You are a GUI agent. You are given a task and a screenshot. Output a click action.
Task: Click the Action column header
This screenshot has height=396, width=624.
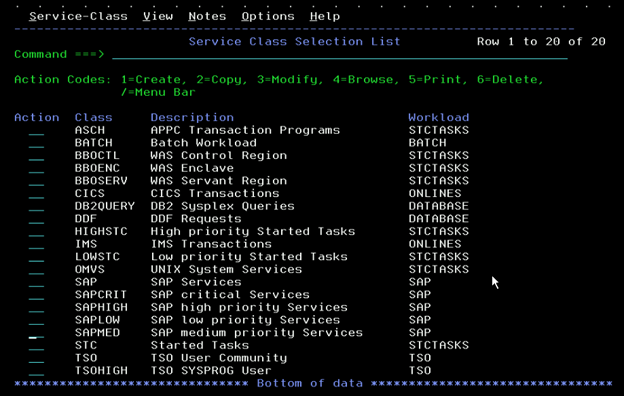[x=37, y=117]
